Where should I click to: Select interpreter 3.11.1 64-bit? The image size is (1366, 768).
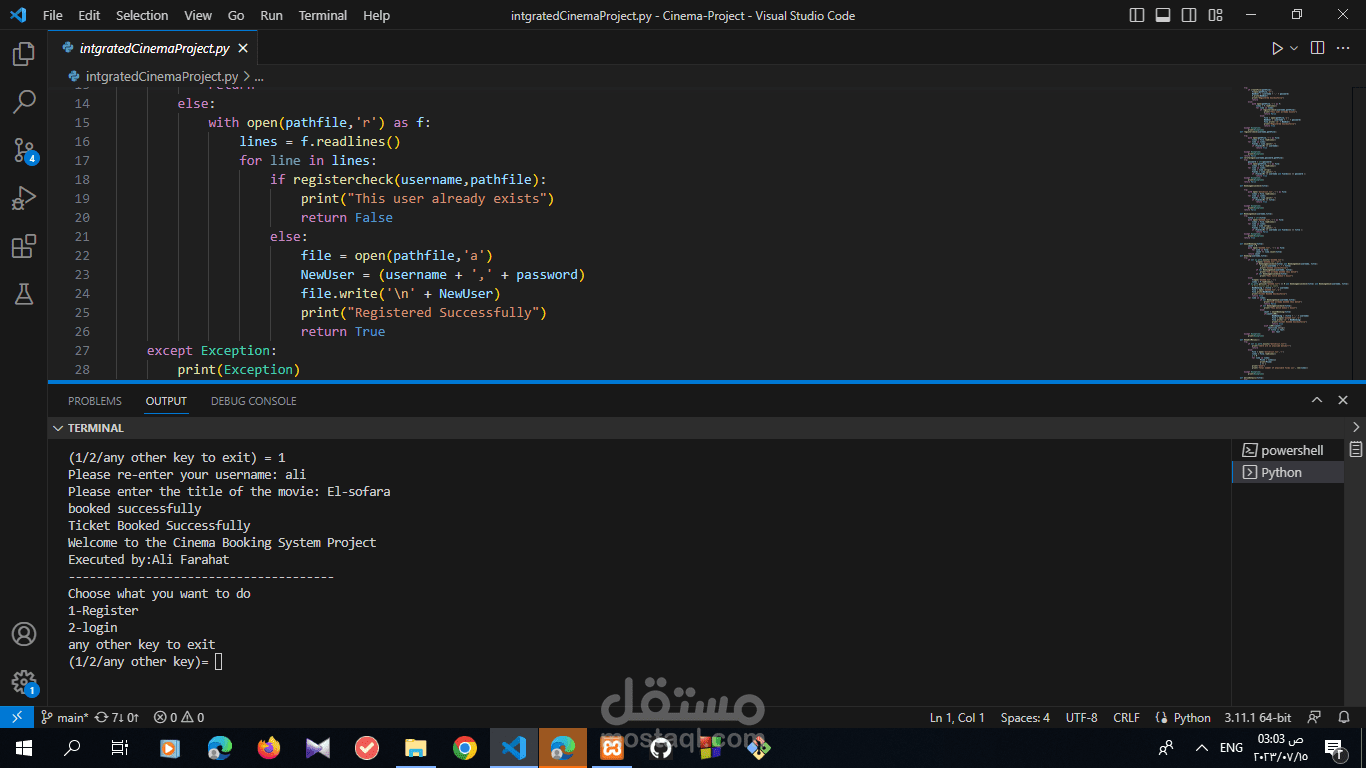[x=1257, y=717]
